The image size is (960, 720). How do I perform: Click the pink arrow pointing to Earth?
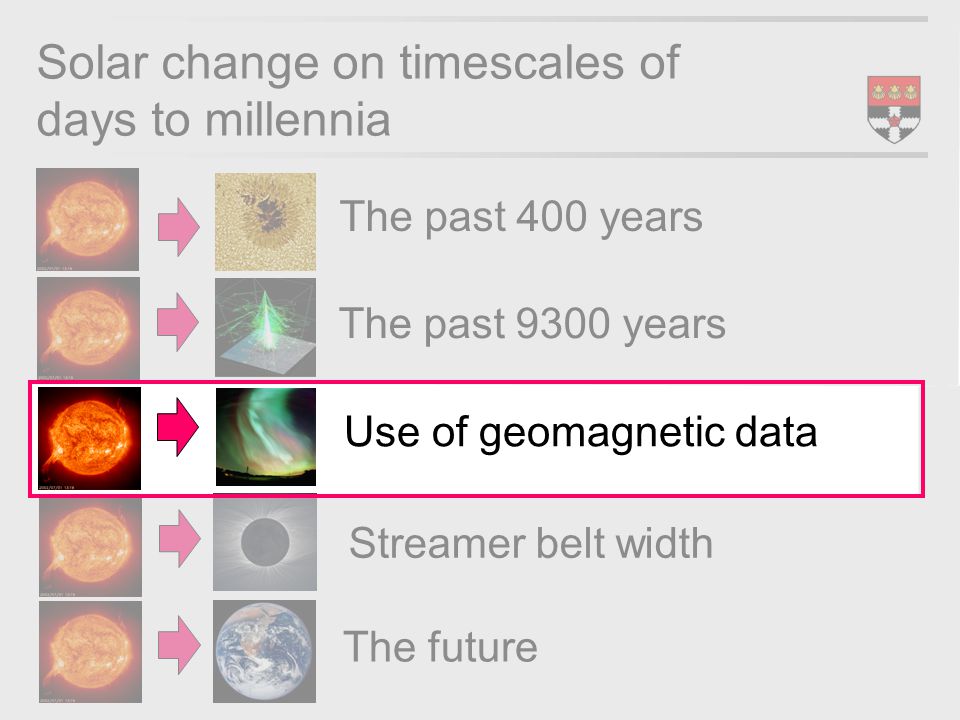point(179,645)
